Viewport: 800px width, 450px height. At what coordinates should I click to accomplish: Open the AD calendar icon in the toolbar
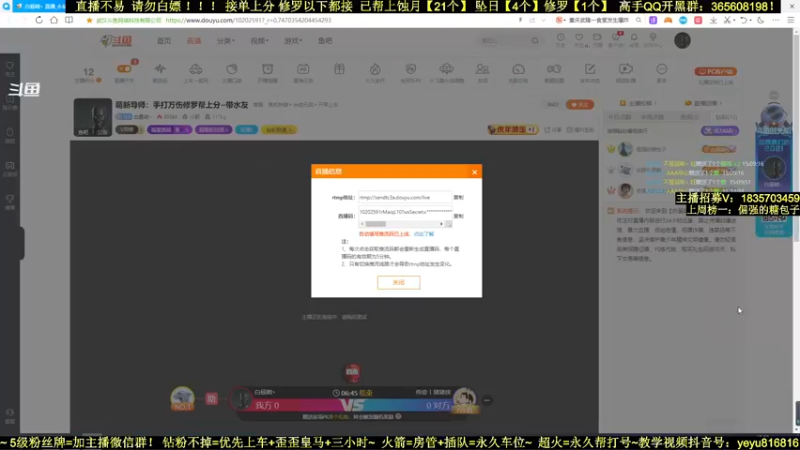(303, 69)
